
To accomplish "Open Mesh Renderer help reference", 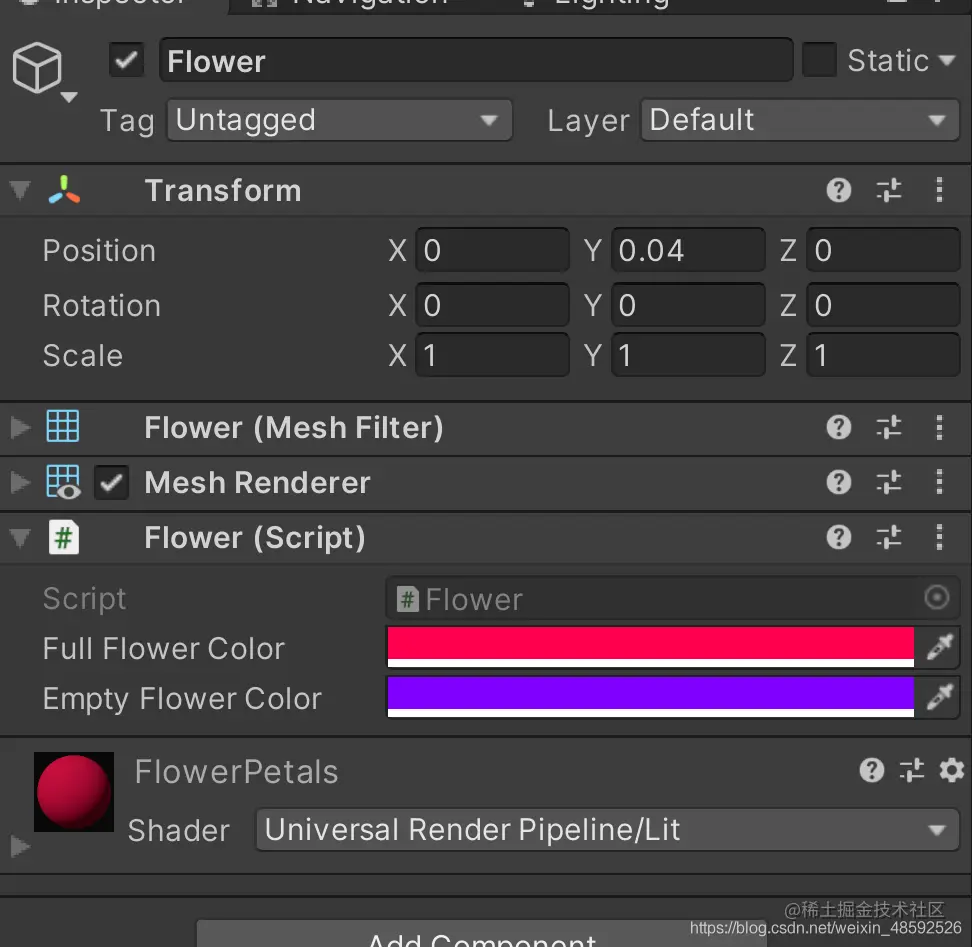I will point(839,482).
